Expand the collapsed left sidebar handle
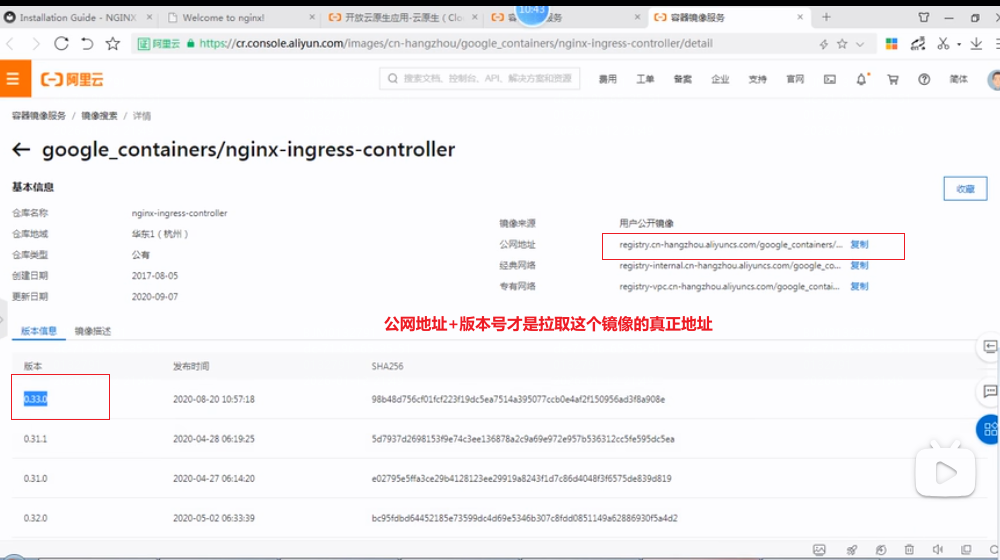Viewport: 1000px width, 560px height. coord(3,319)
